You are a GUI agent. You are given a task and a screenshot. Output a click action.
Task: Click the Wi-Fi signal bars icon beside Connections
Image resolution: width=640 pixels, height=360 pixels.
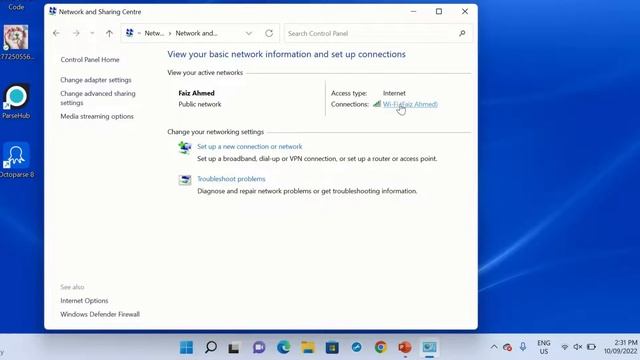pyautogui.click(x=377, y=104)
